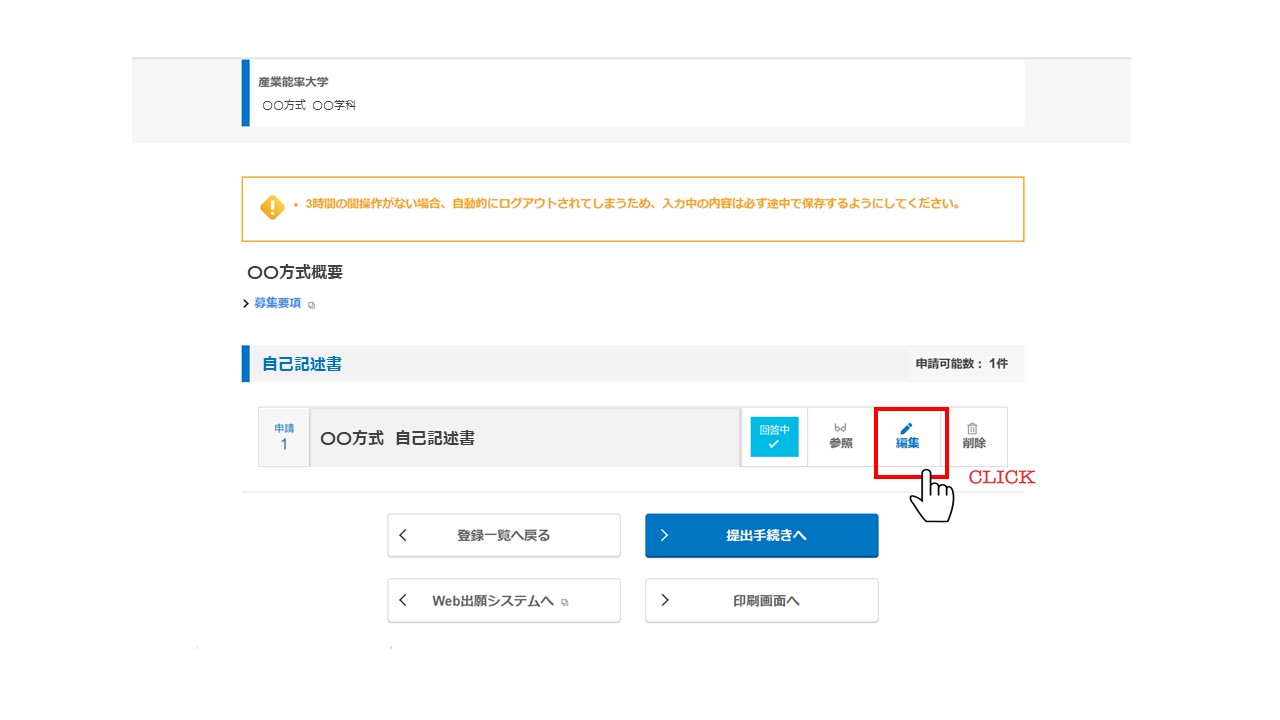Click the glasses 参照 (view) icon
1280x720 pixels.
click(x=840, y=429)
